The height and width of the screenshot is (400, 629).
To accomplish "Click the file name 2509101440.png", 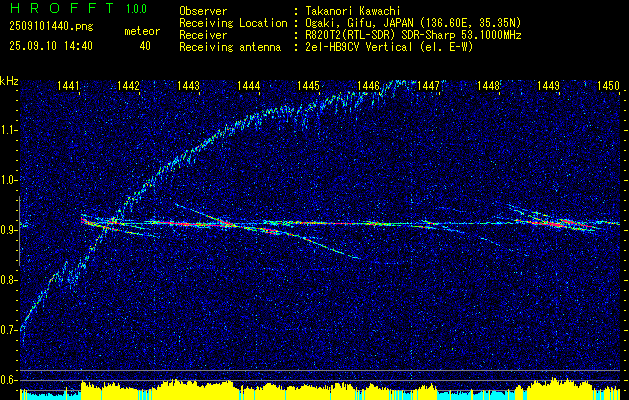I will 51,27.
